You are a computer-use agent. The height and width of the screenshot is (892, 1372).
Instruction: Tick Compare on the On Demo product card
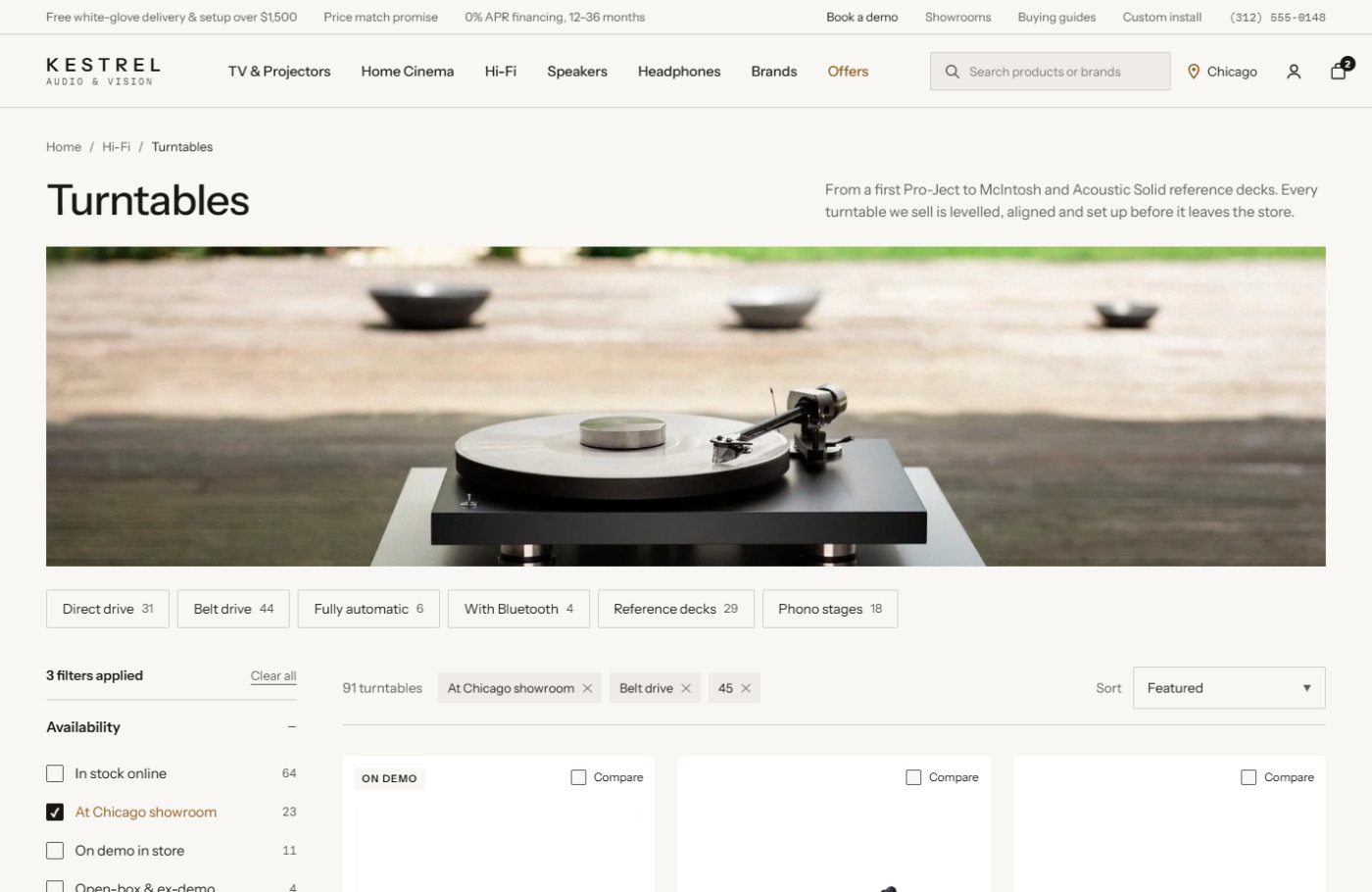click(x=578, y=777)
